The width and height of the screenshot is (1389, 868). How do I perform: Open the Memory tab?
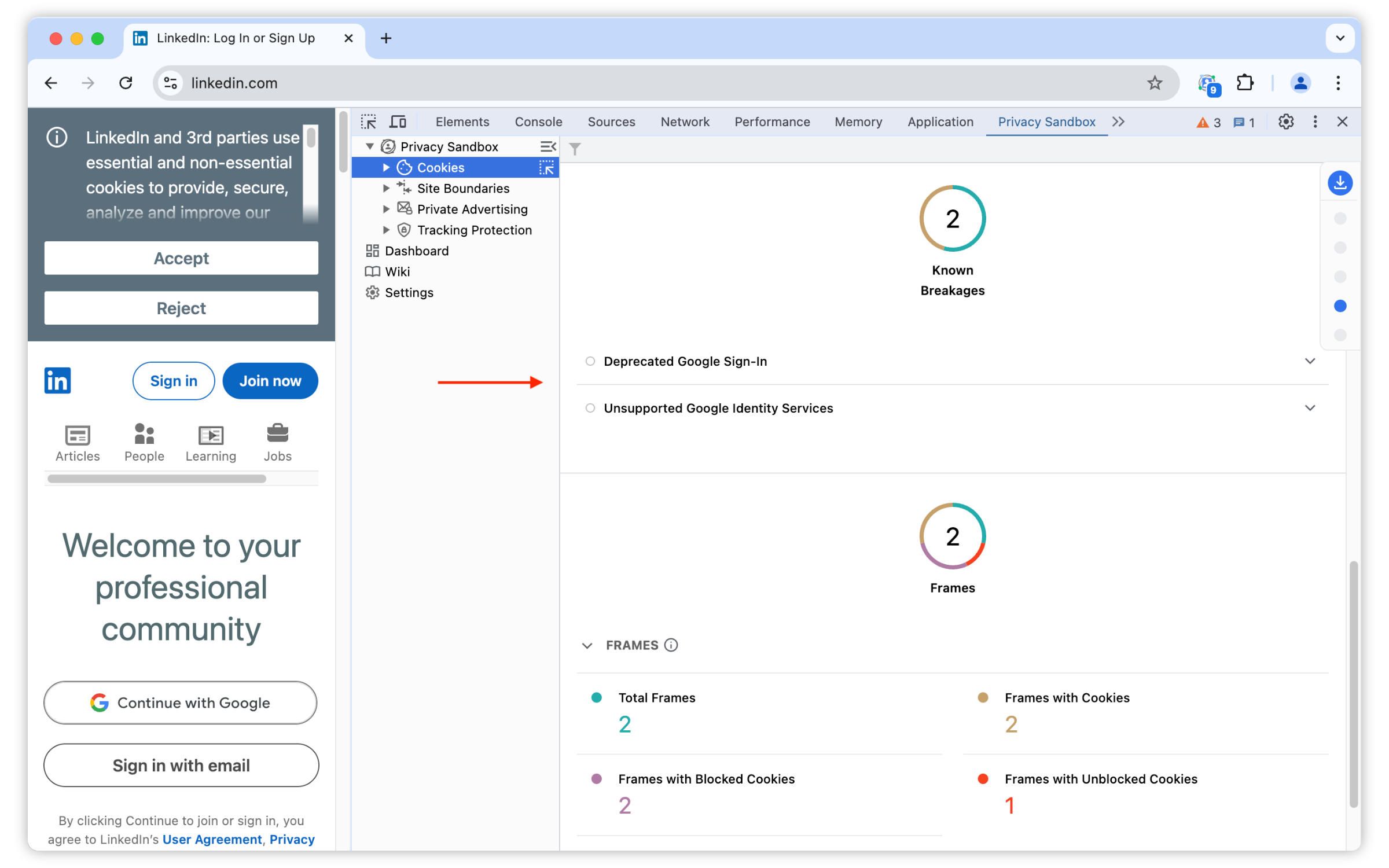858,122
